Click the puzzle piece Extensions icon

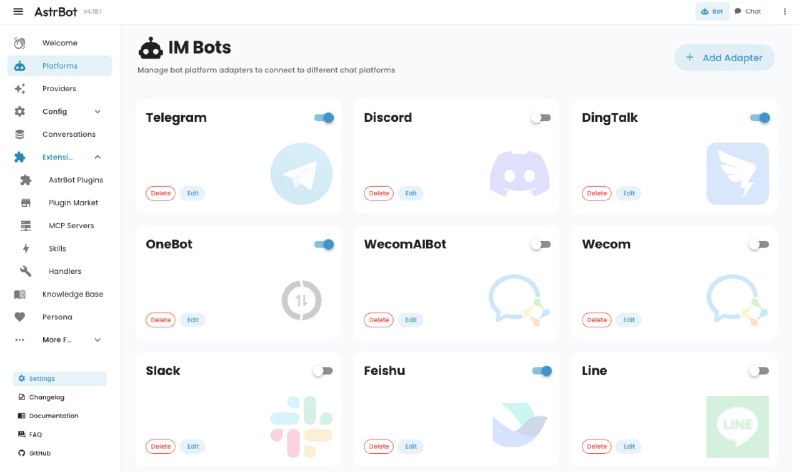(x=19, y=157)
